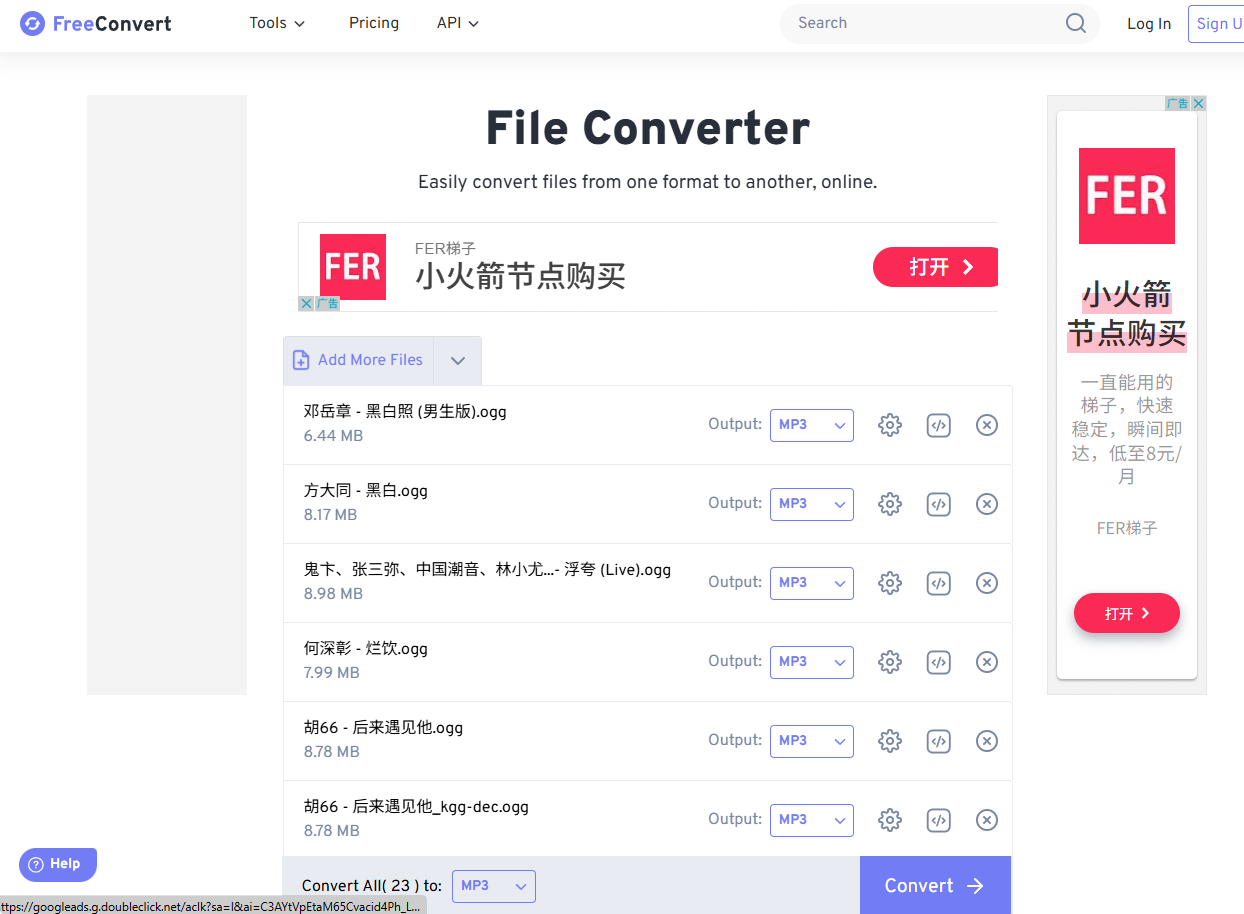1244x914 pixels.
Task: Click code icon for 后来遇见他.ogg file
Action: [x=938, y=741]
